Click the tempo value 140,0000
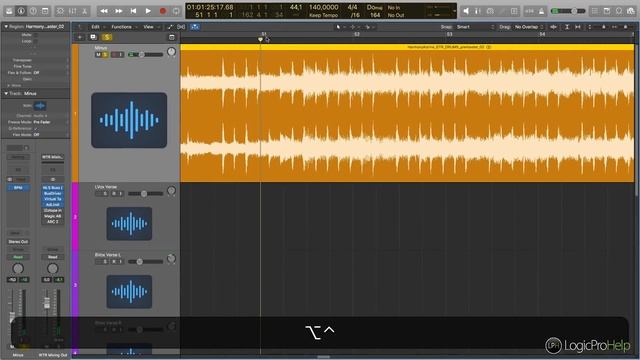Viewport: 640px width, 360px height. tap(324, 7)
